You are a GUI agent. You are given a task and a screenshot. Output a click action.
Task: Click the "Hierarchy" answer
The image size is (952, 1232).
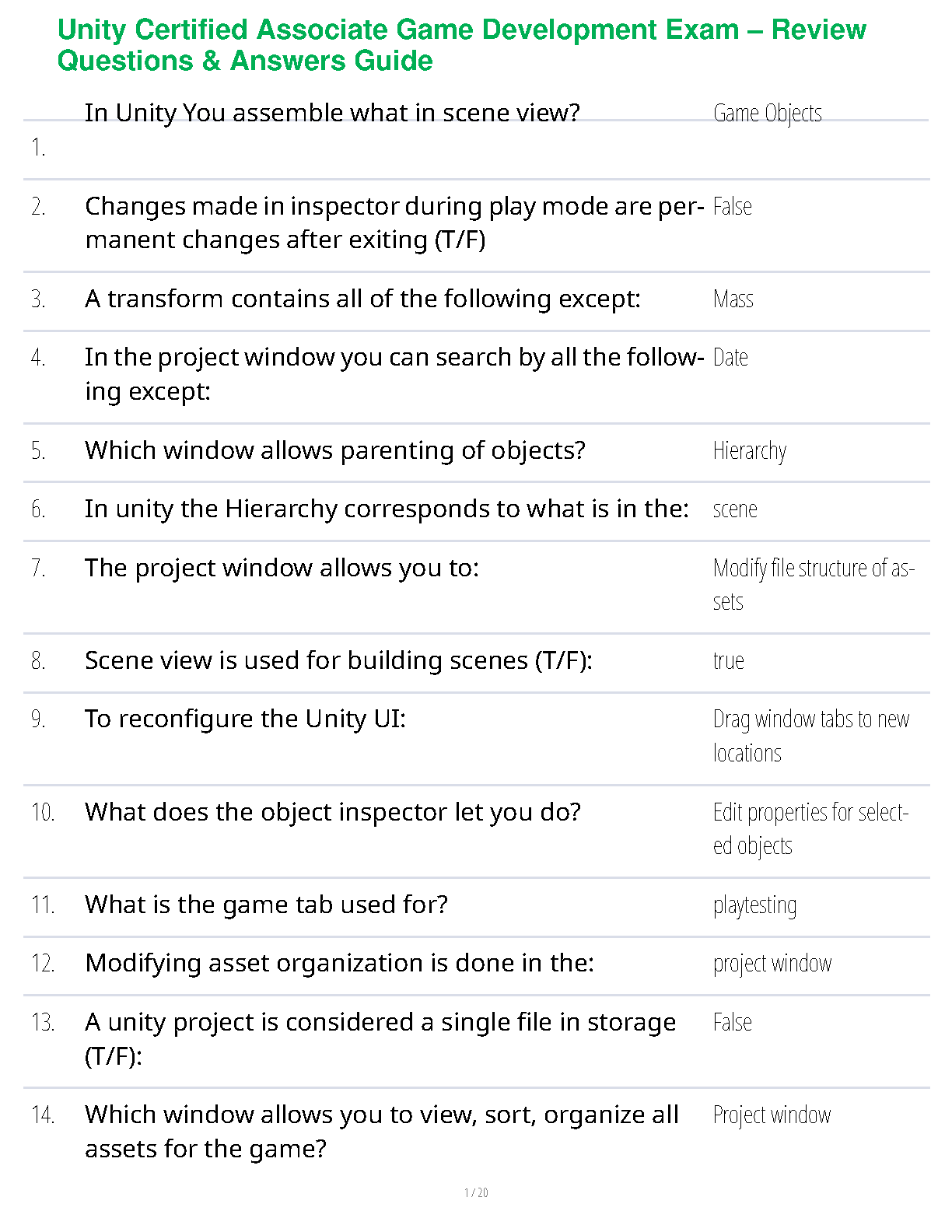[749, 451]
